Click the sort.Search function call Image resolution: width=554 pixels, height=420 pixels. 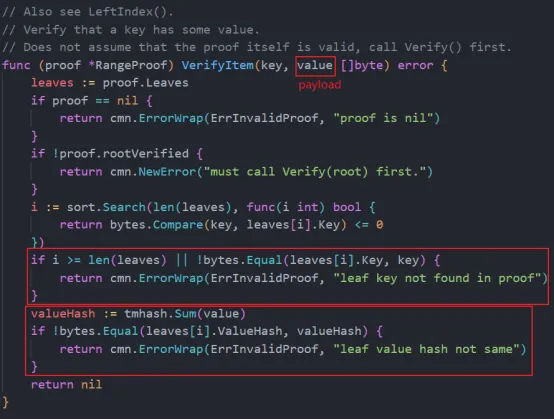(x=106, y=207)
